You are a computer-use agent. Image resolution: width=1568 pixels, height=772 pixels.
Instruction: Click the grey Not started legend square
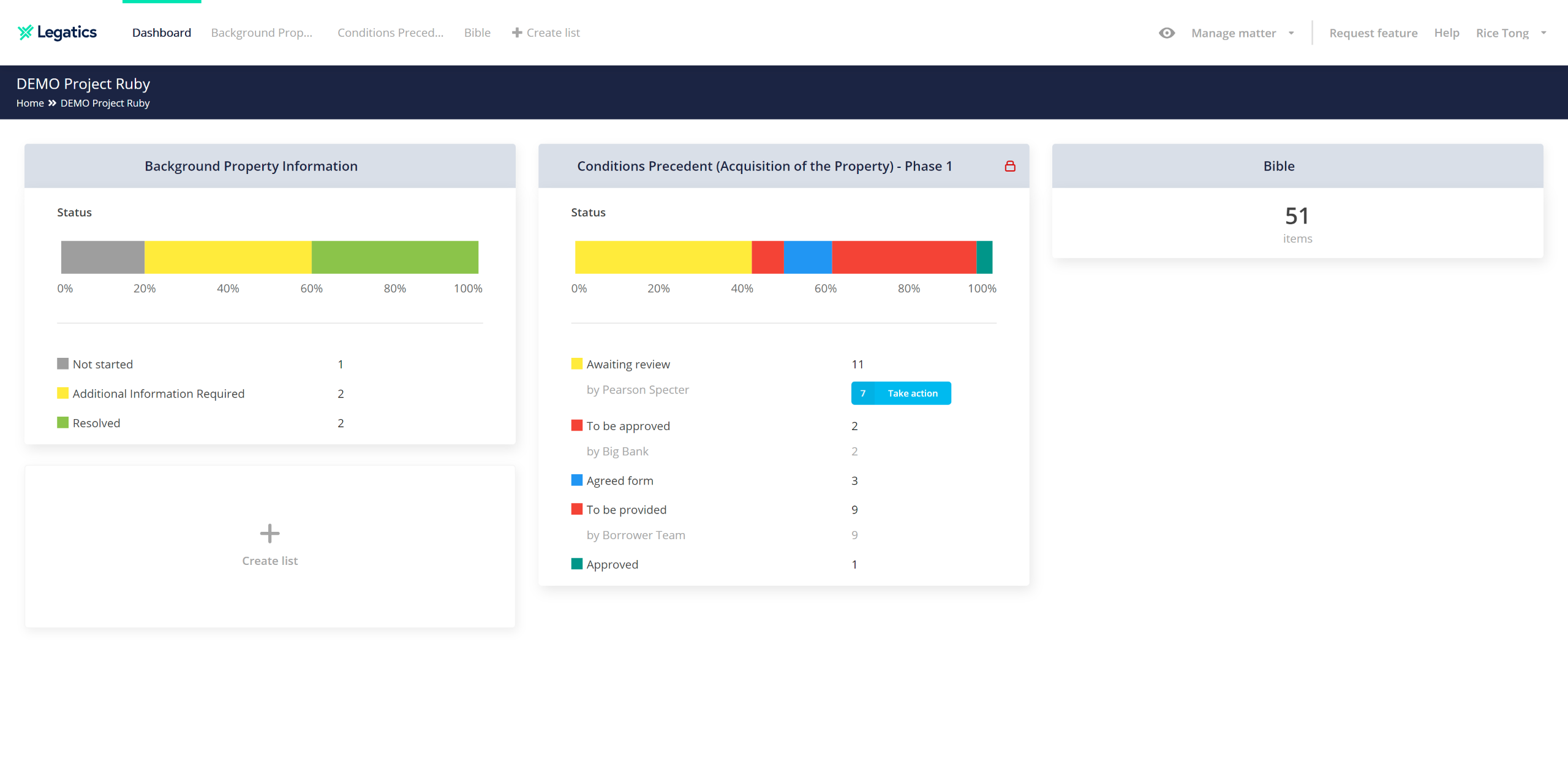[x=62, y=364]
